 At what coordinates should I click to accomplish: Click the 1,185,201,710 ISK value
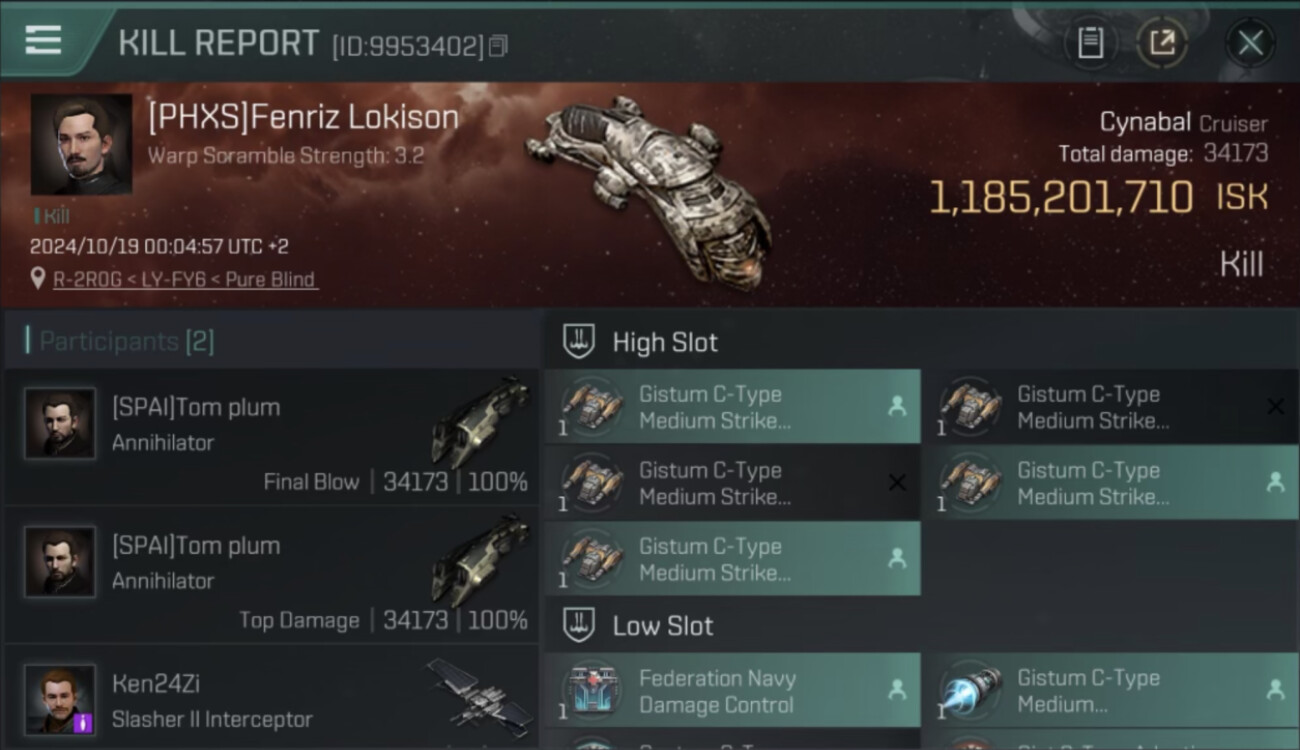tap(1099, 198)
